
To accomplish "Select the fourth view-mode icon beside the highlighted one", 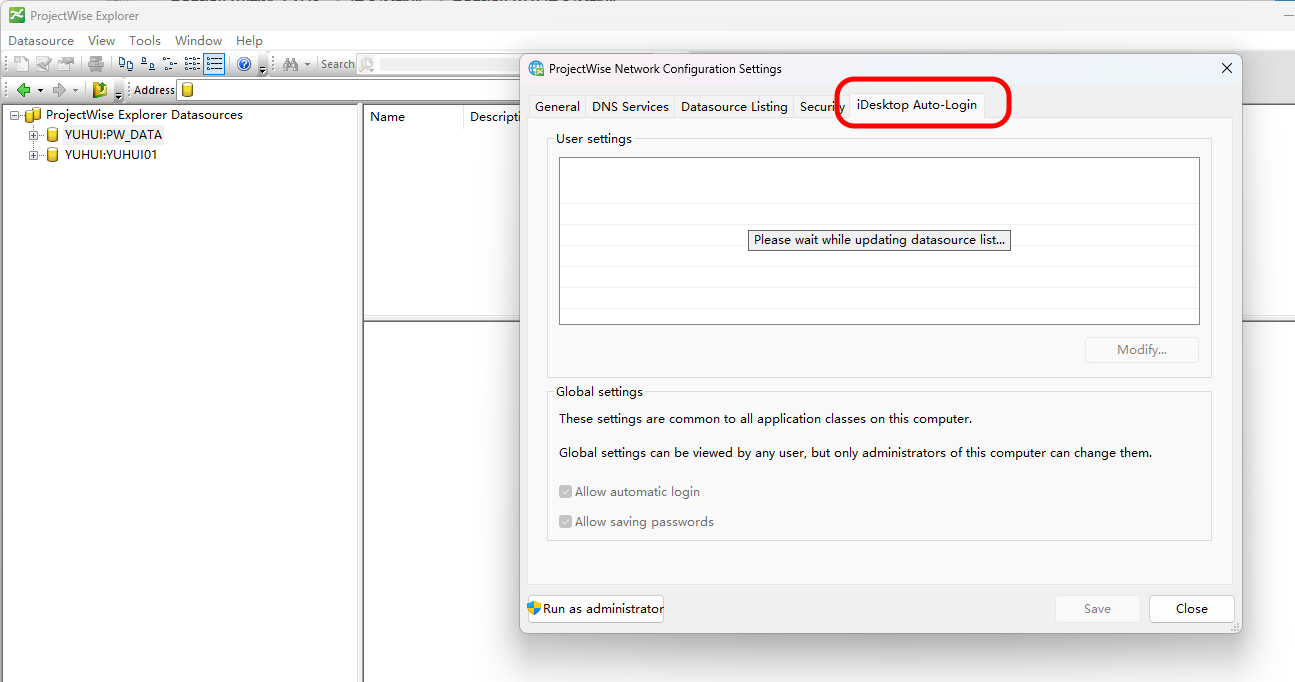I will tap(192, 64).
